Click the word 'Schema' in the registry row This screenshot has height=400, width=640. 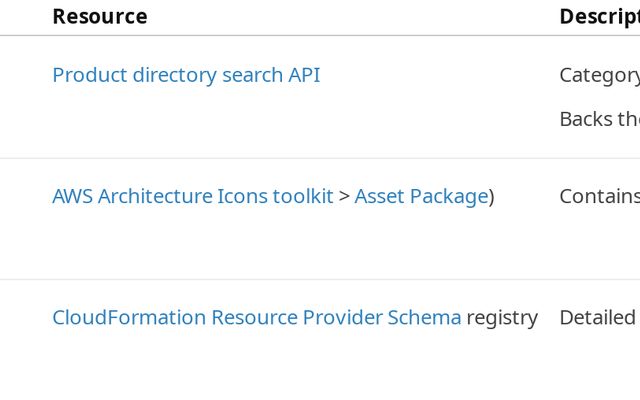point(427,318)
